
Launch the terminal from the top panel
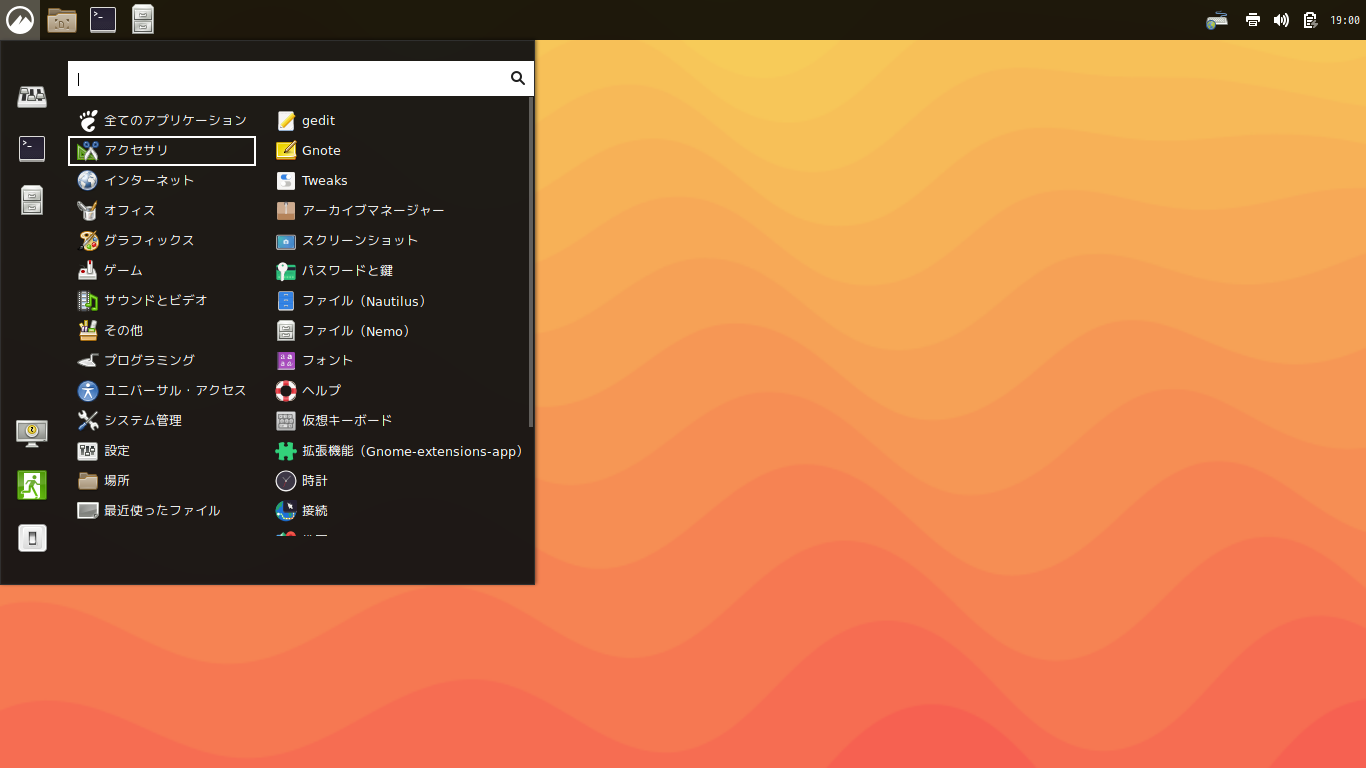point(103,19)
